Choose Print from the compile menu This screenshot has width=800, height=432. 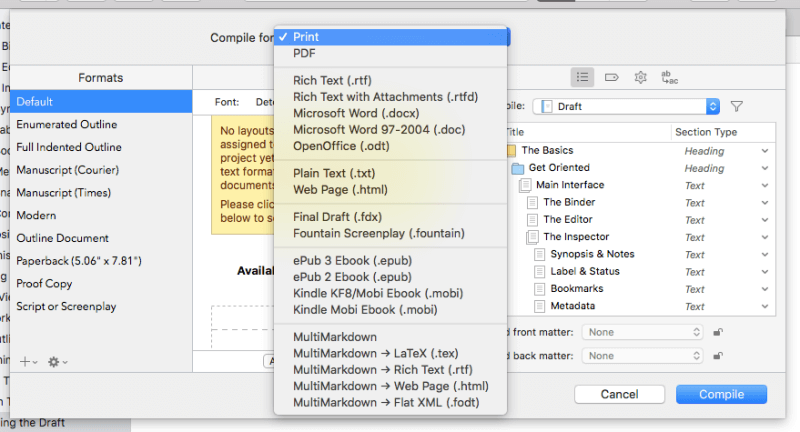point(391,37)
